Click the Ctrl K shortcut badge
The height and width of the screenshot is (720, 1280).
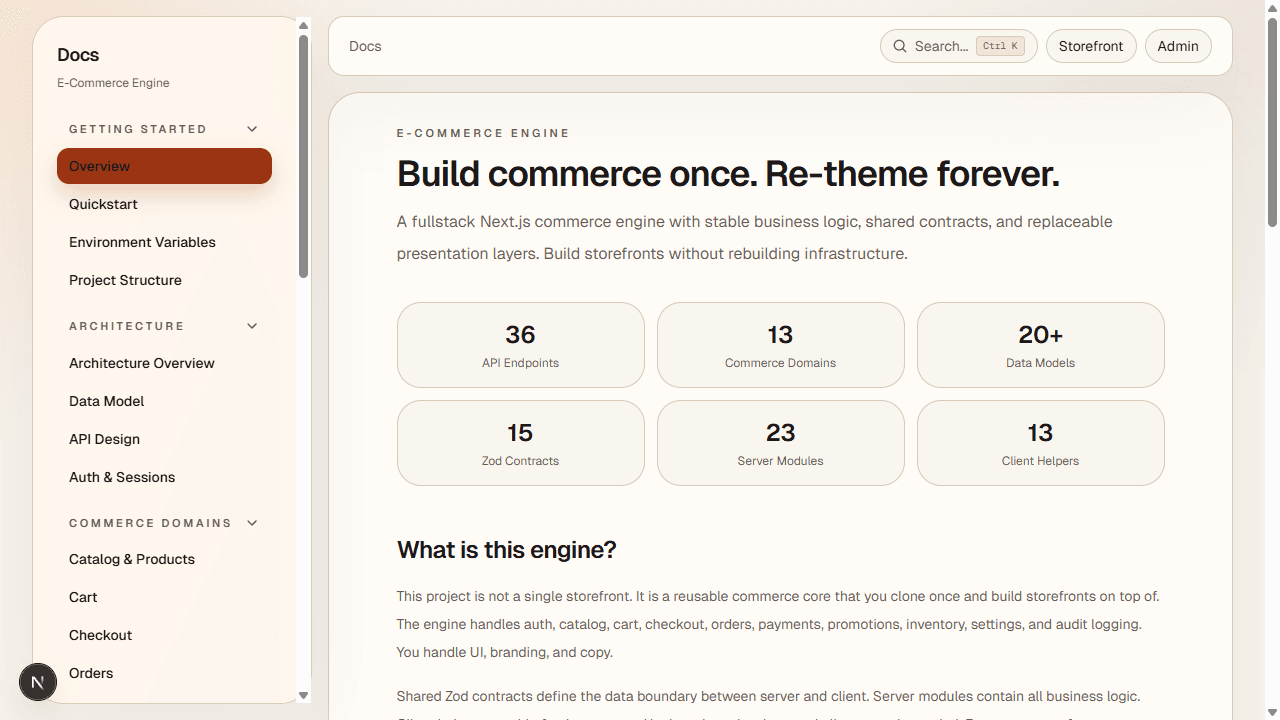click(1001, 46)
